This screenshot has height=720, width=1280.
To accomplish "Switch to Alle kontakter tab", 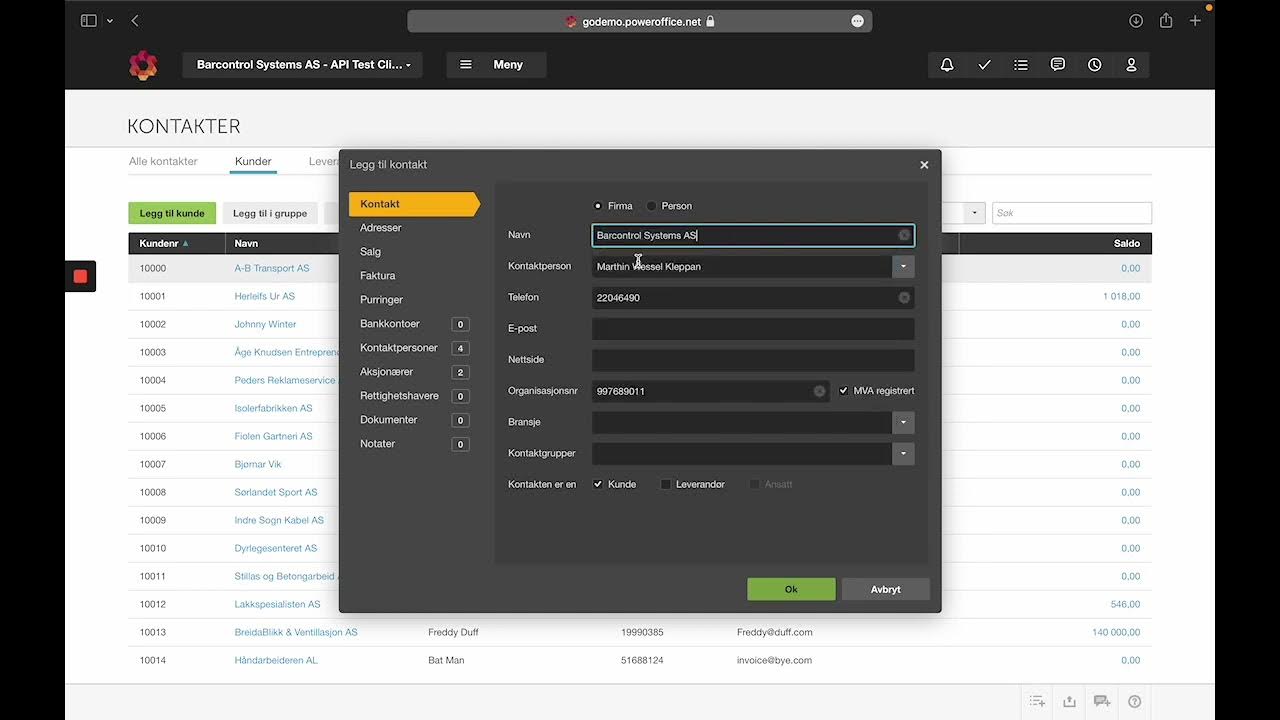I will pos(163,161).
